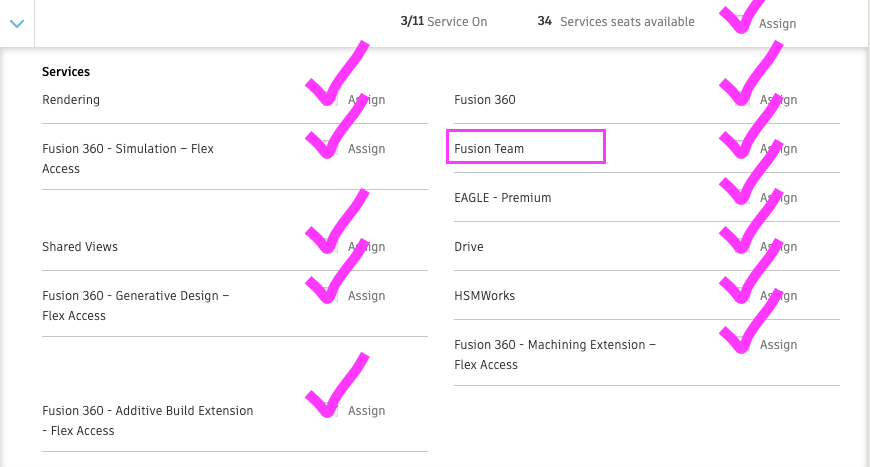
Task: Click the Rendering service label
Action: [71, 100]
